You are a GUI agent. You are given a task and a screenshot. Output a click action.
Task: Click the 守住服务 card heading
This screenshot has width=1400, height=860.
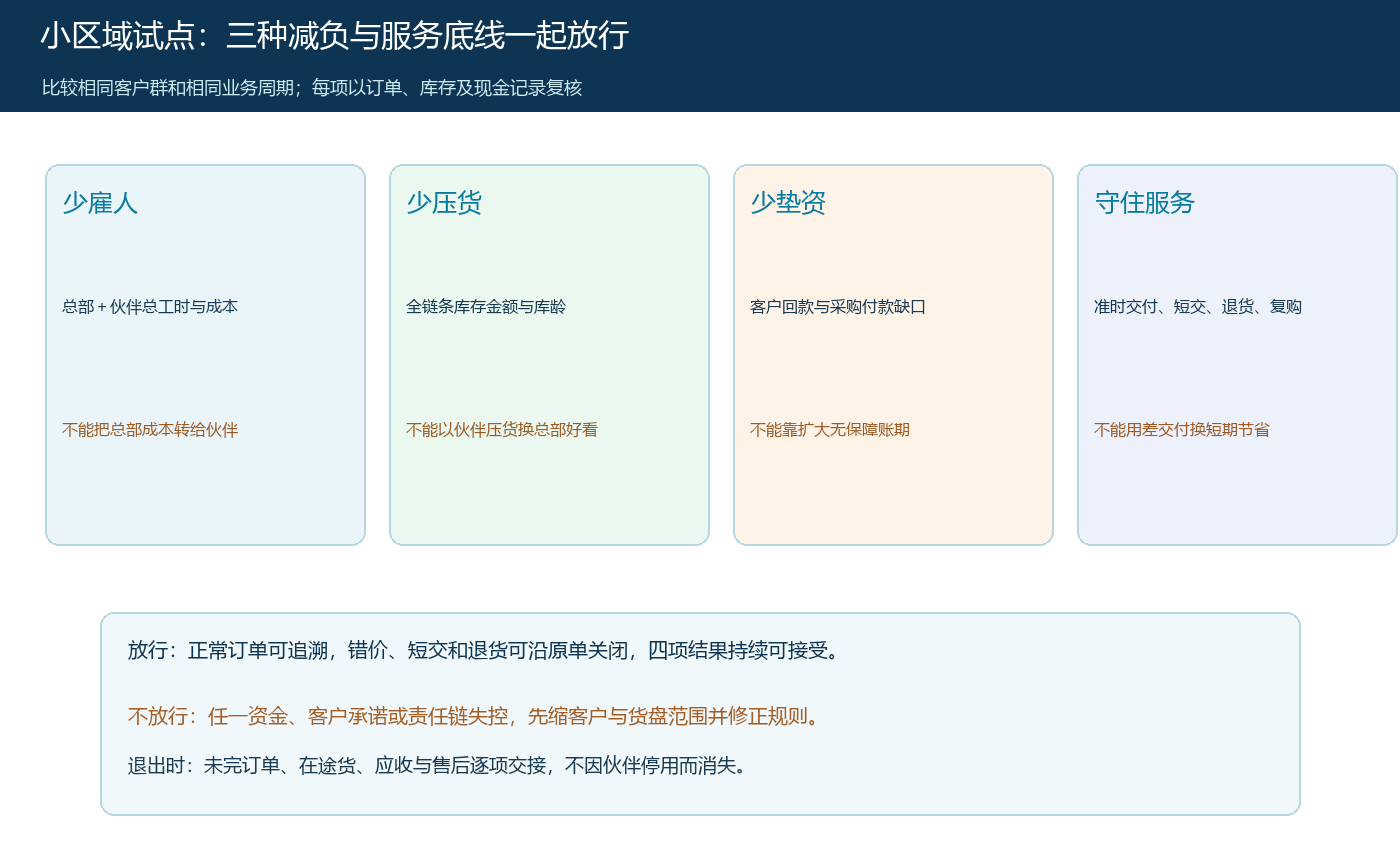pos(1145,203)
